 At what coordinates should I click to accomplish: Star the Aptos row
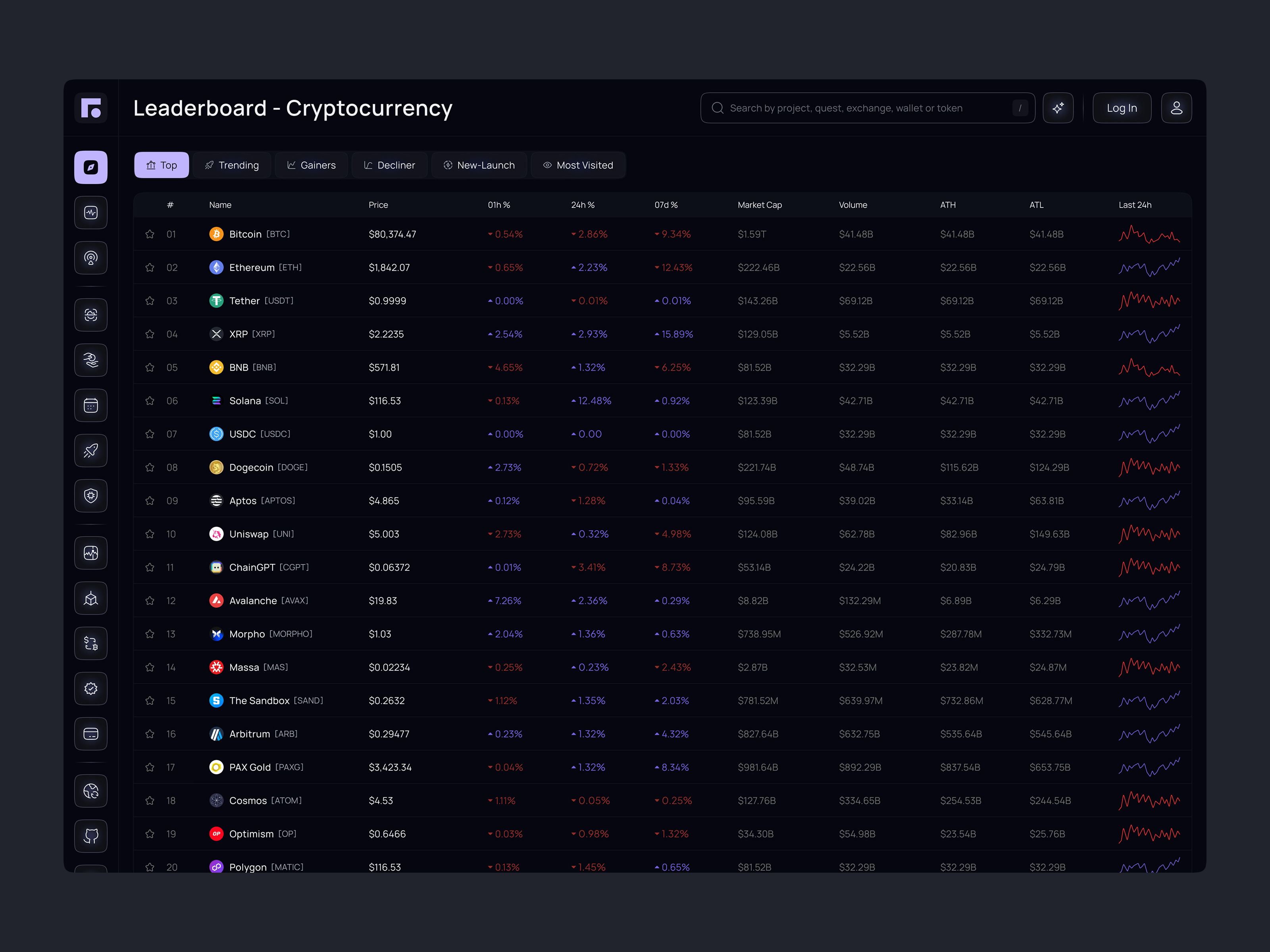point(150,500)
